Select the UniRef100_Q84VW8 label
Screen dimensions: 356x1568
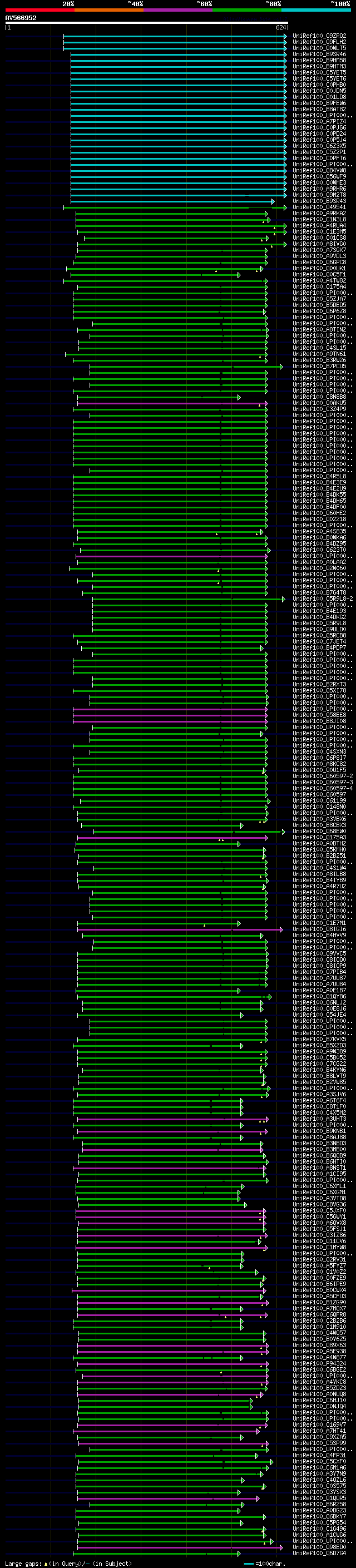(x=319, y=170)
